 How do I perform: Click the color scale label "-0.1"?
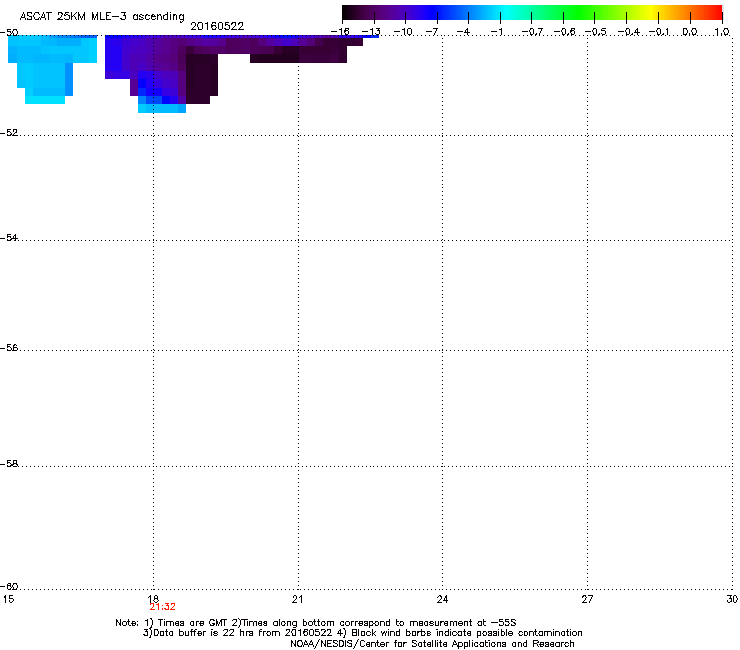click(660, 32)
